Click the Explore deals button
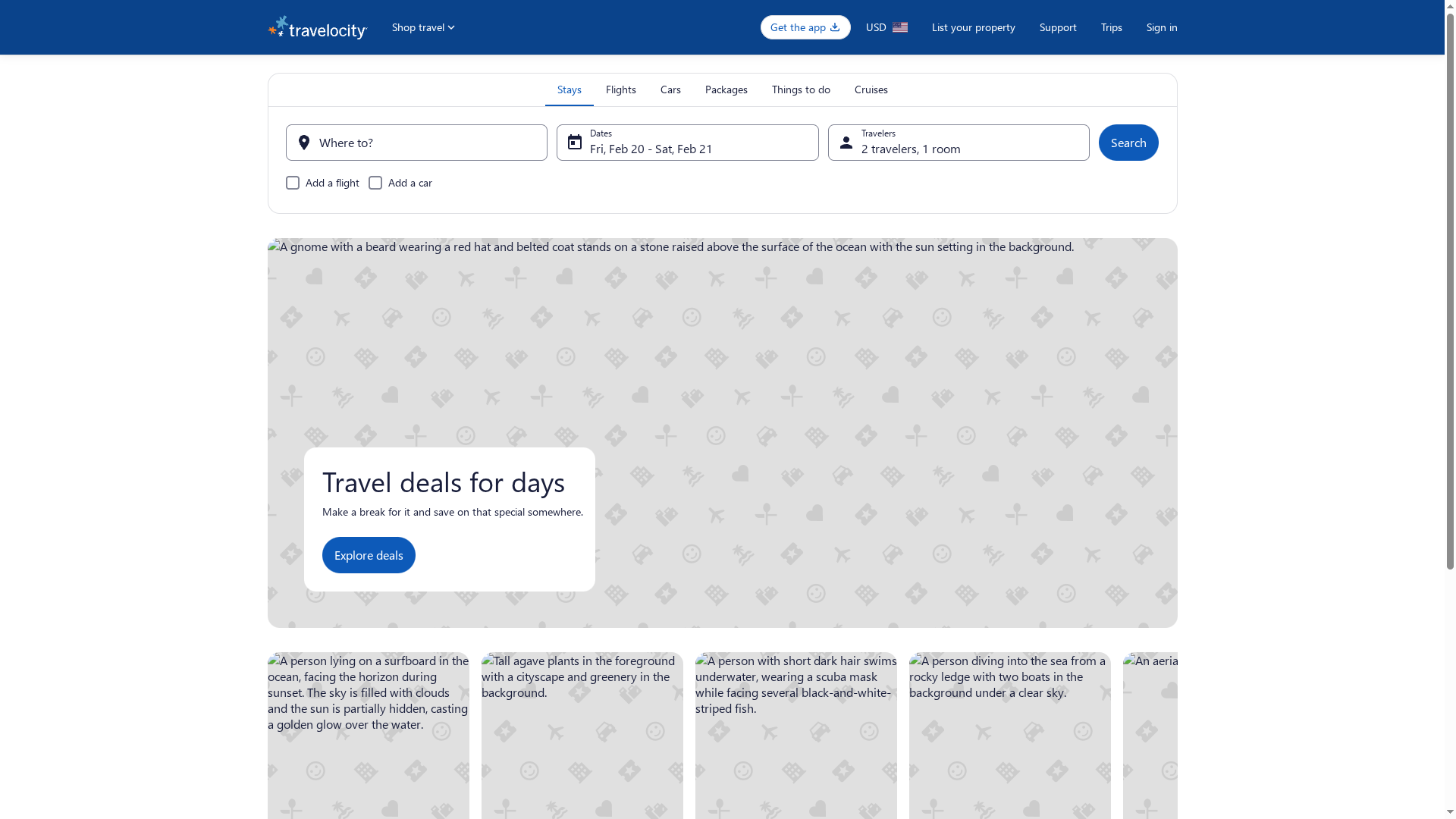This screenshot has width=1456, height=819. [x=369, y=554]
